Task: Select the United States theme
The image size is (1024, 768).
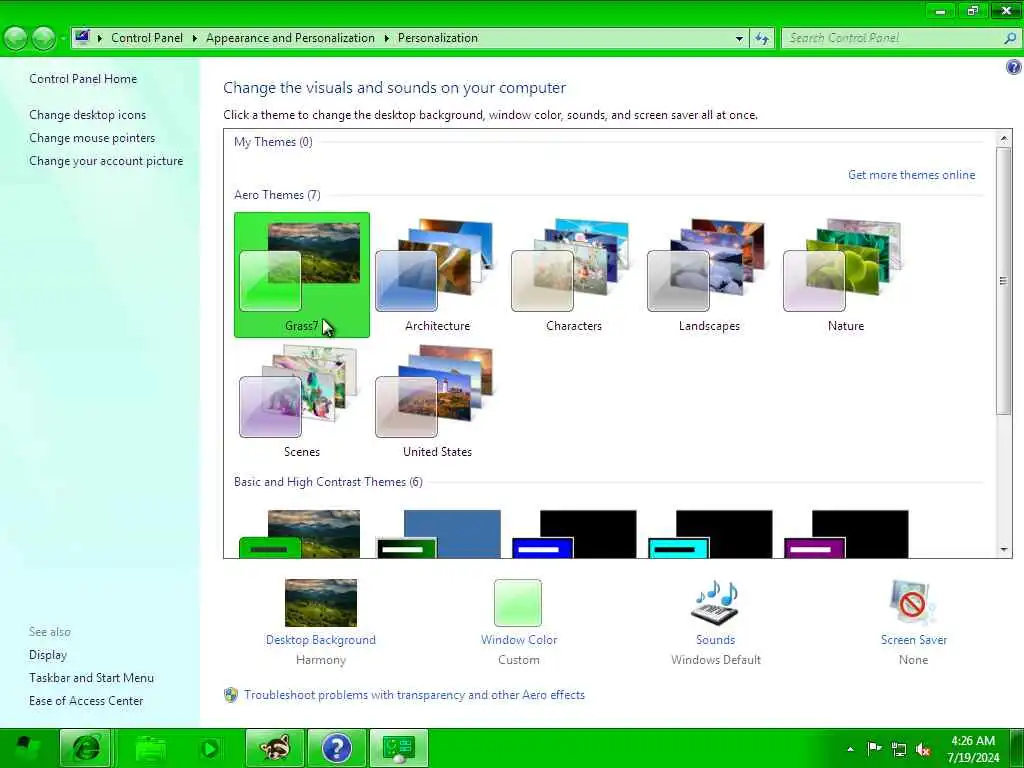Action: [438, 401]
